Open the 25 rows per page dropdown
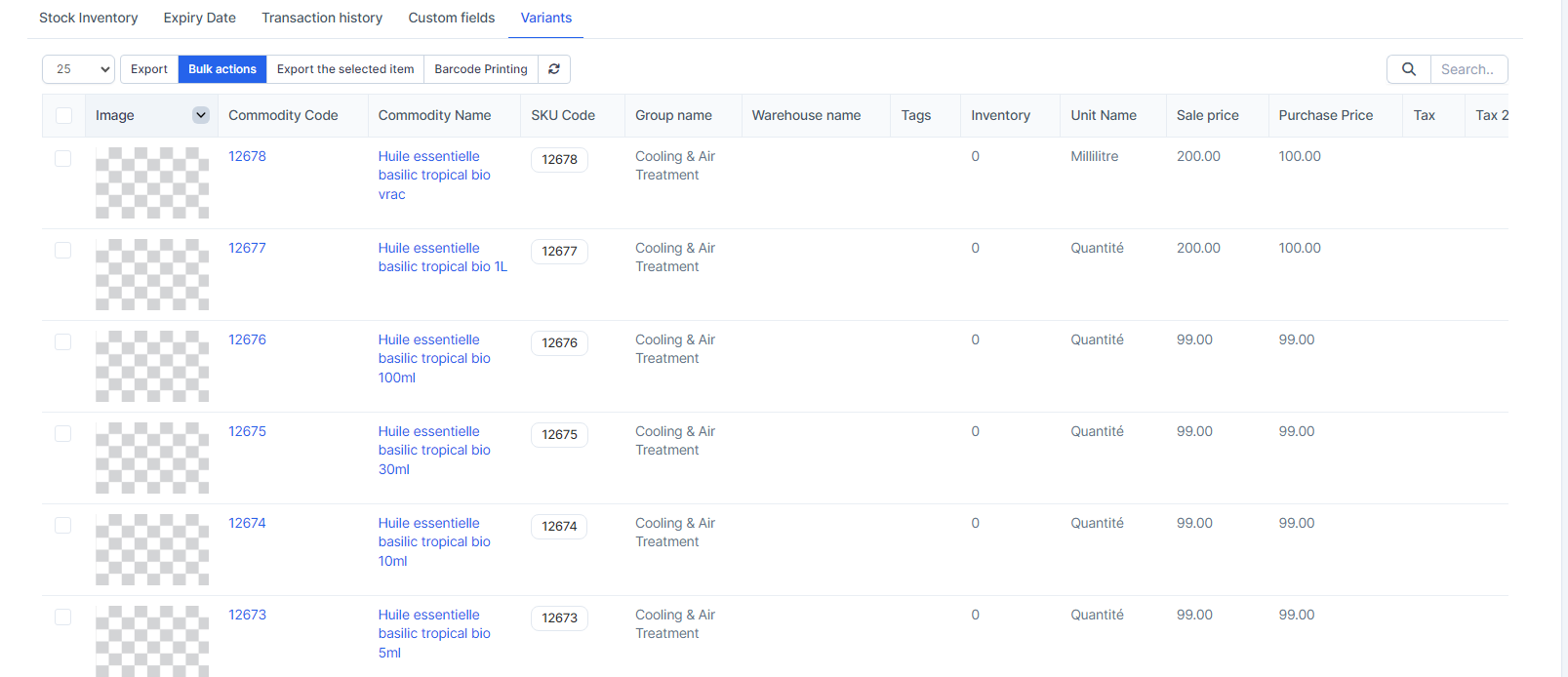 [78, 69]
